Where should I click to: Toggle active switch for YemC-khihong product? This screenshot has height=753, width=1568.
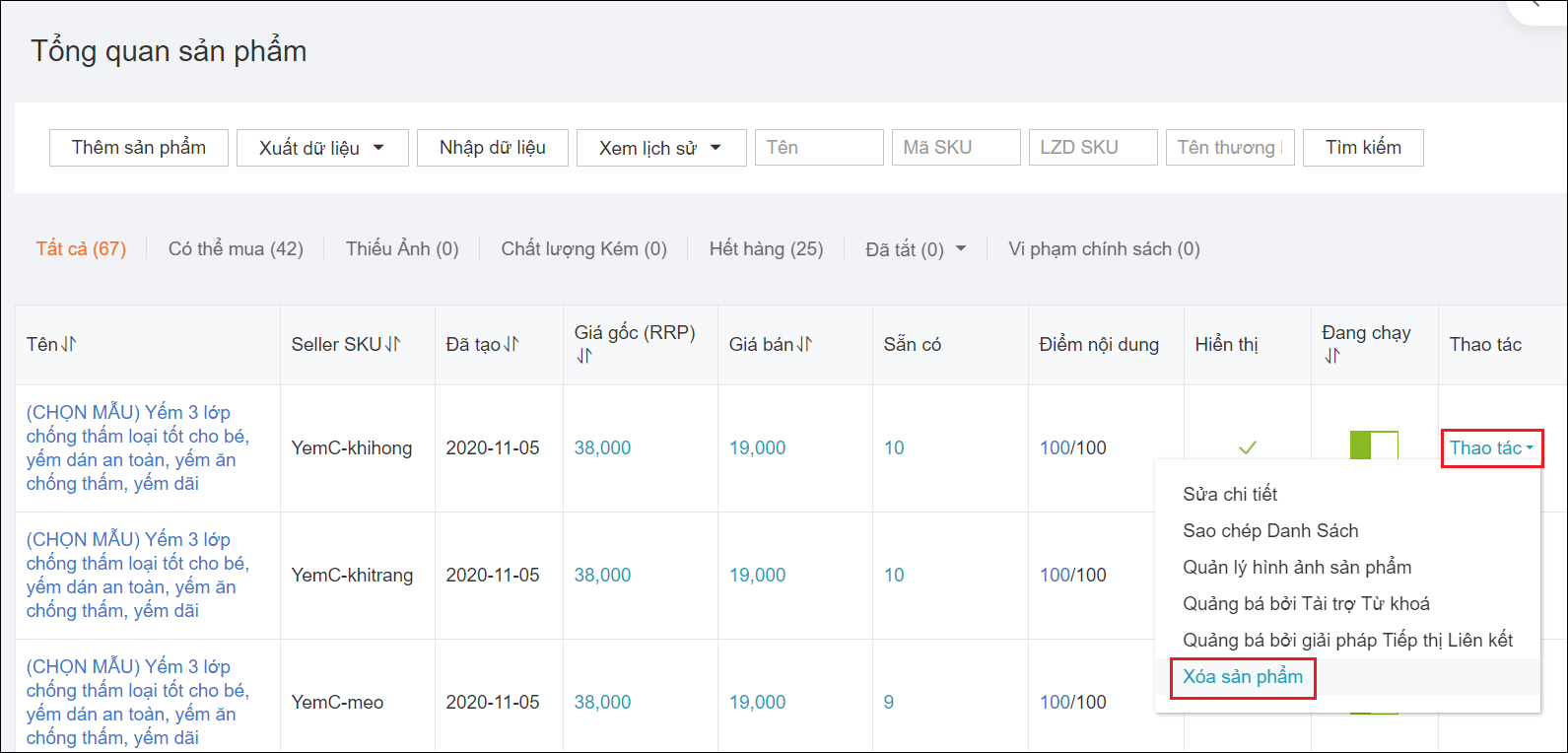(1374, 445)
